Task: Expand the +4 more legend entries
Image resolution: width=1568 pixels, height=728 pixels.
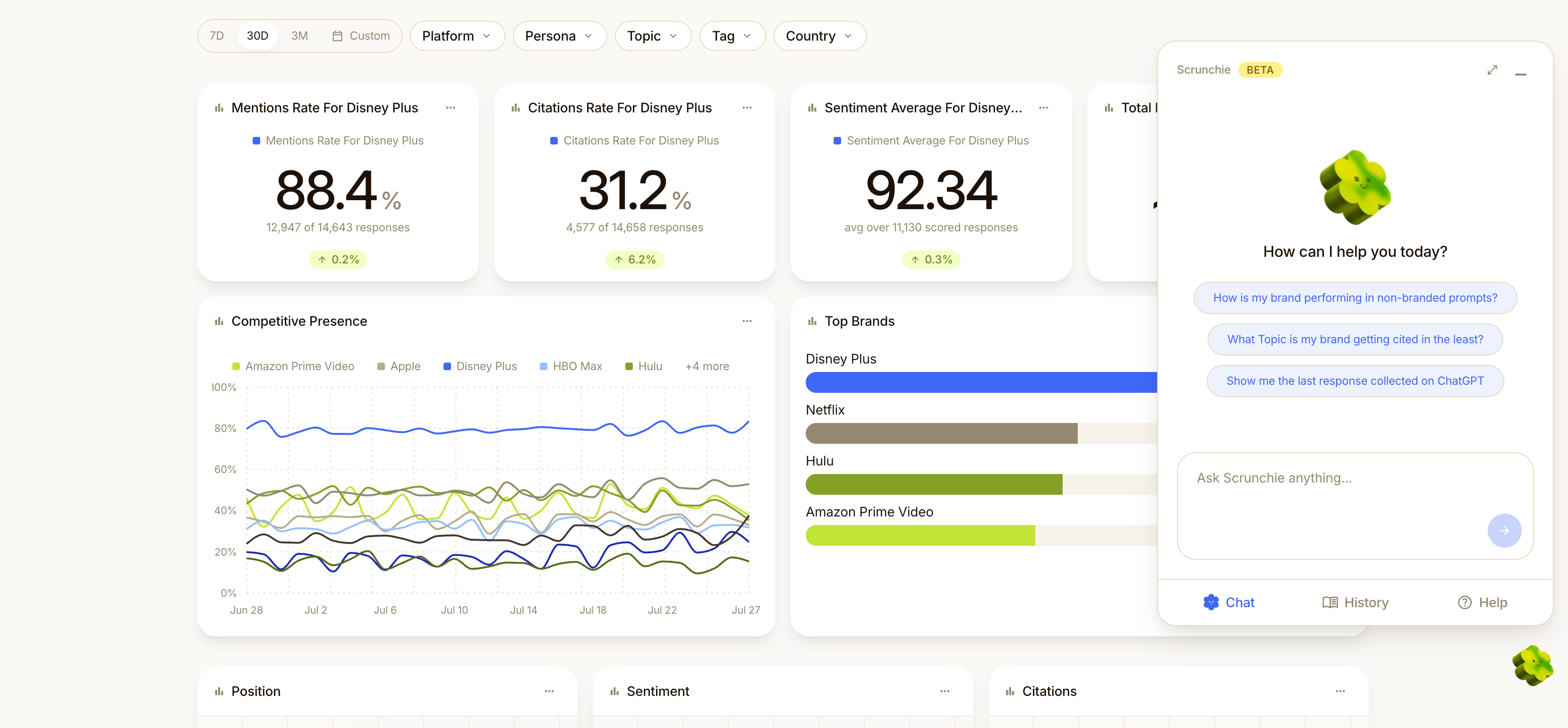Action: coord(707,366)
